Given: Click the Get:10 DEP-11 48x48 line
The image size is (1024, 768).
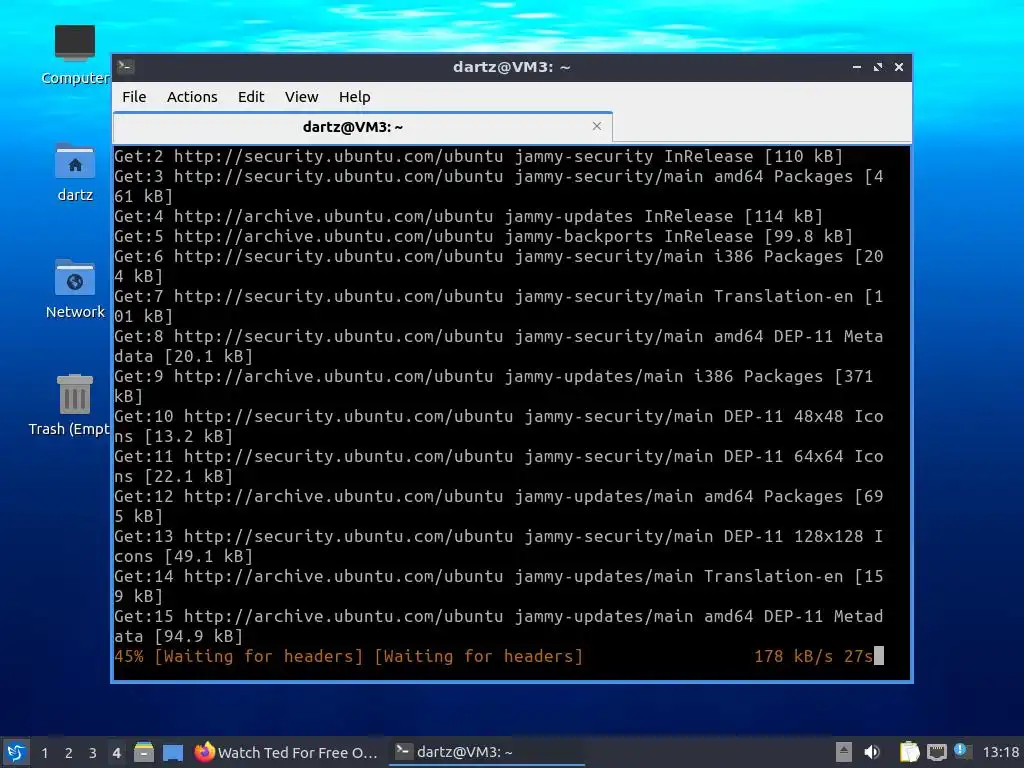Looking at the screenshot, I should tap(499, 426).
